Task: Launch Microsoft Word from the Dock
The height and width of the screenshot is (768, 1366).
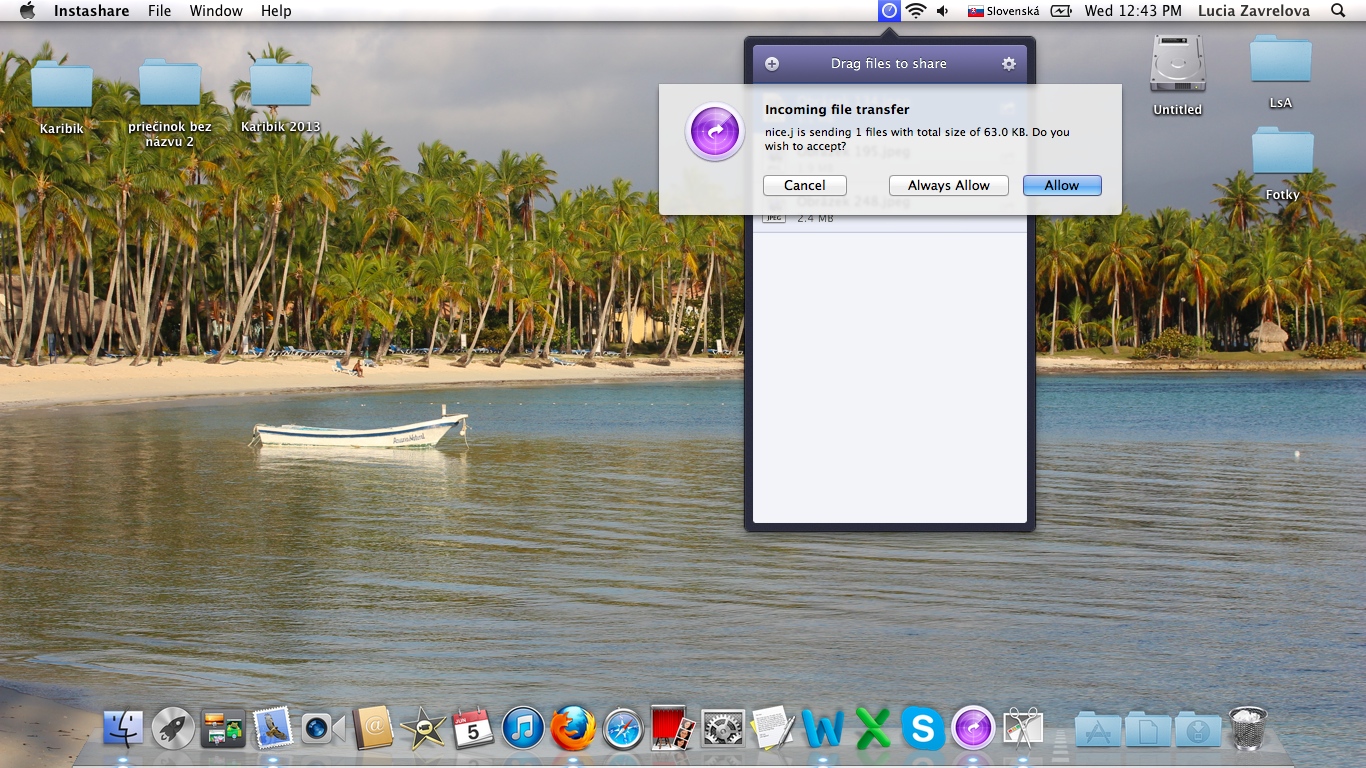Action: [823, 728]
